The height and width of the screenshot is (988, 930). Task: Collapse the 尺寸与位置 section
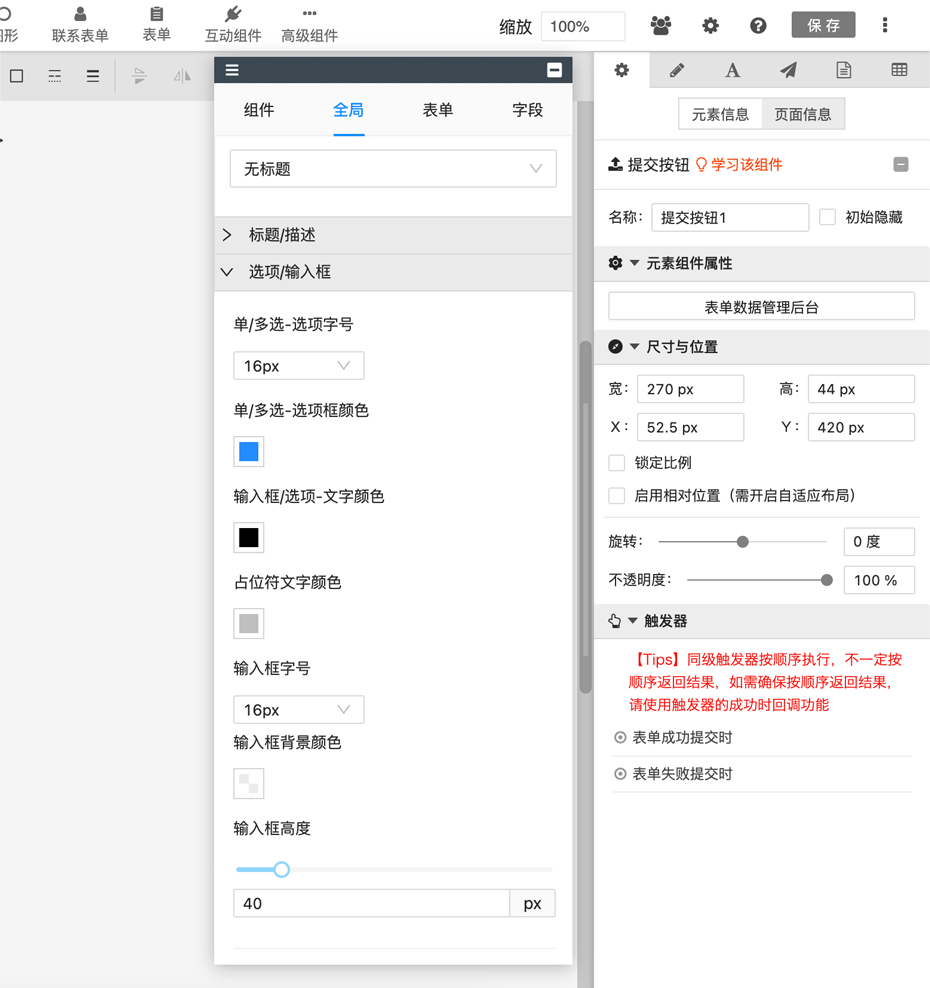click(x=634, y=347)
